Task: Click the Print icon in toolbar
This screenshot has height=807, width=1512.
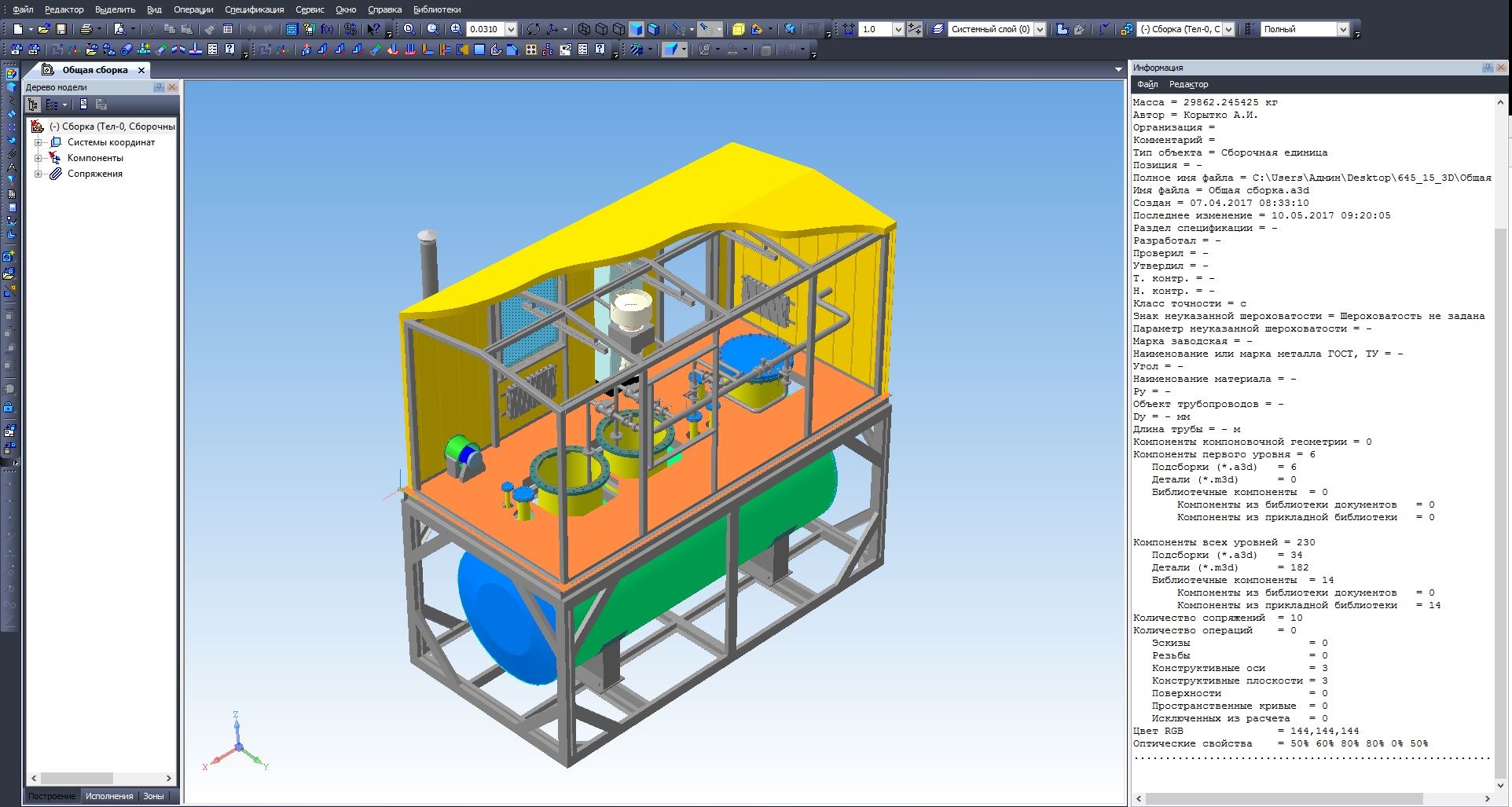Action: click(x=86, y=29)
